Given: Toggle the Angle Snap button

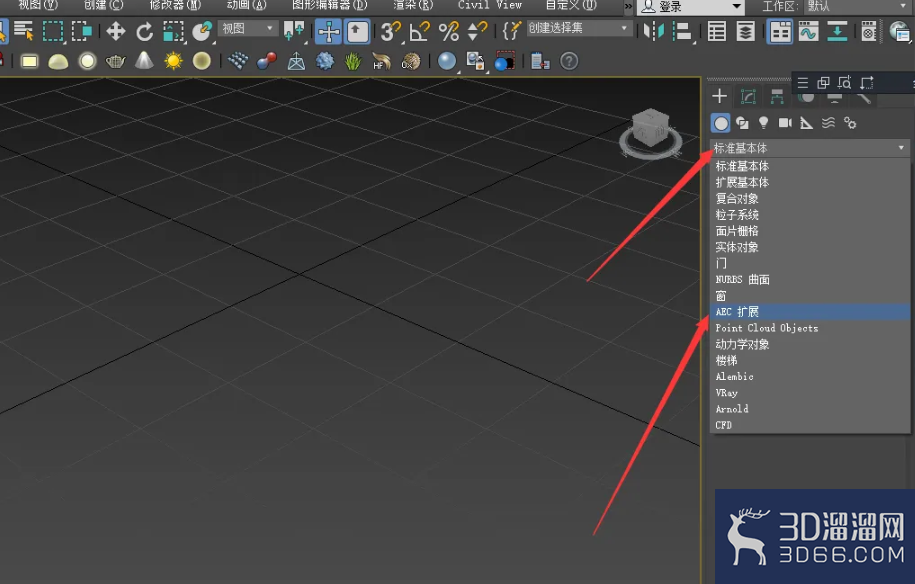Looking at the screenshot, I should [x=420, y=31].
